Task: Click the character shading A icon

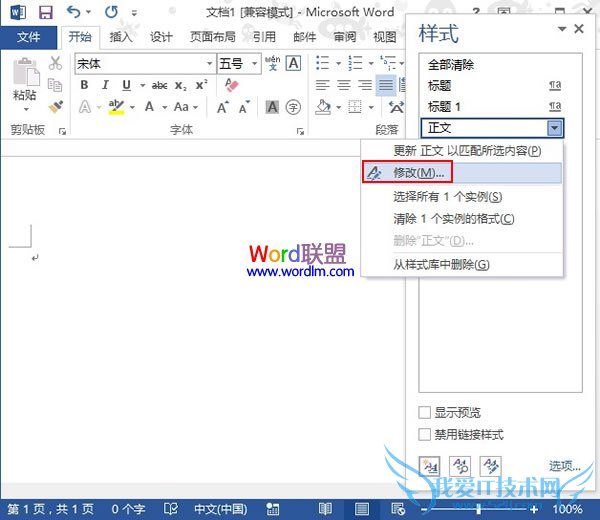Action: (x=272, y=107)
